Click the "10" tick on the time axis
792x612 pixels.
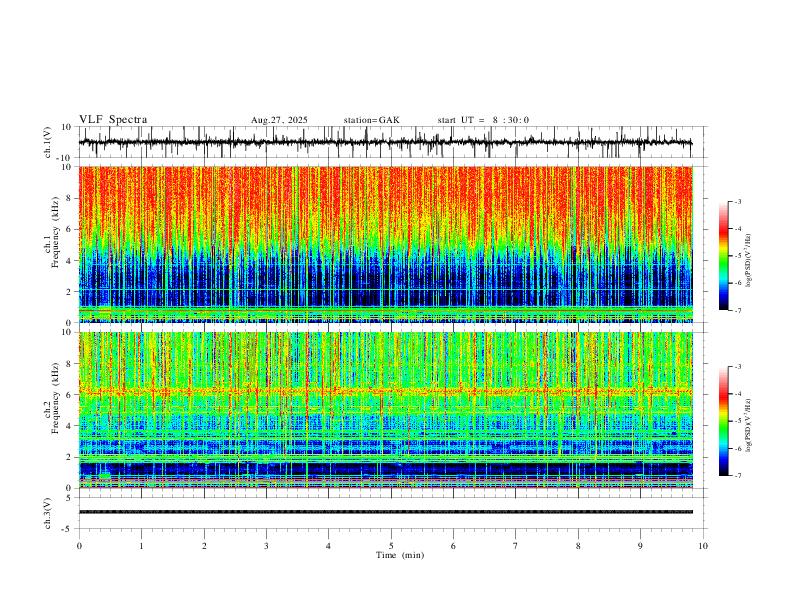703,546
